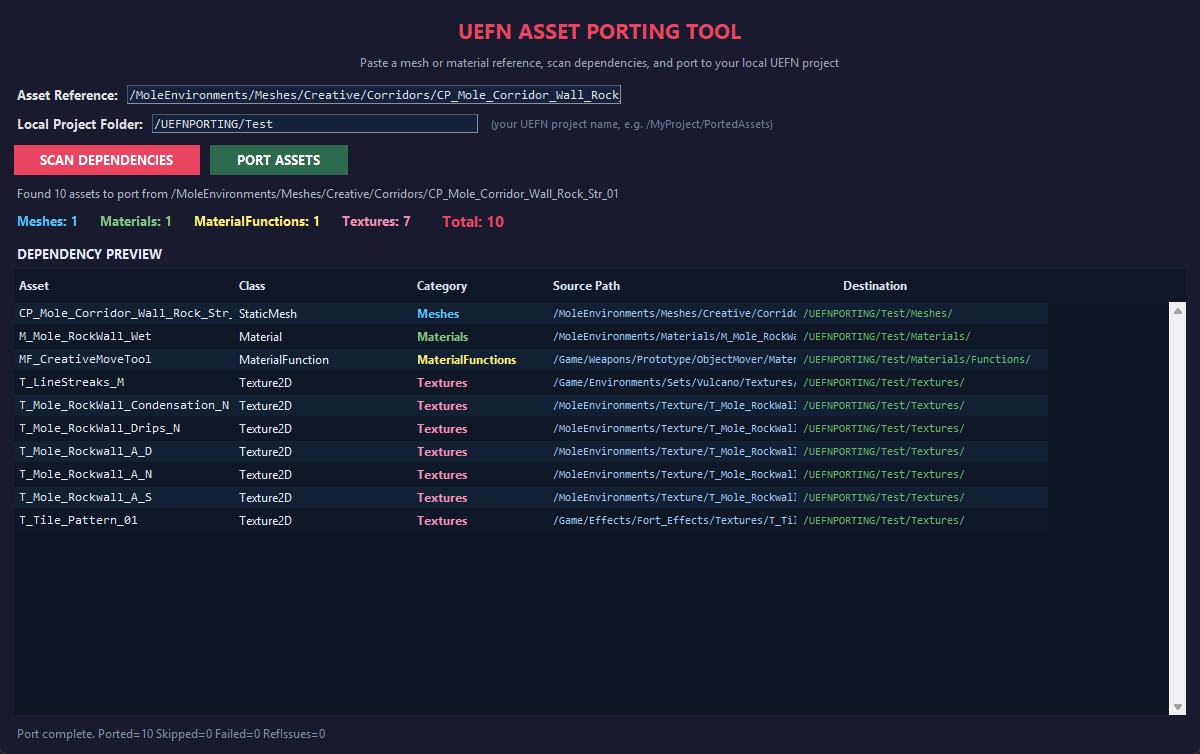
Task: Click the Textures: 7 count label
Action: pyautogui.click(x=376, y=221)
